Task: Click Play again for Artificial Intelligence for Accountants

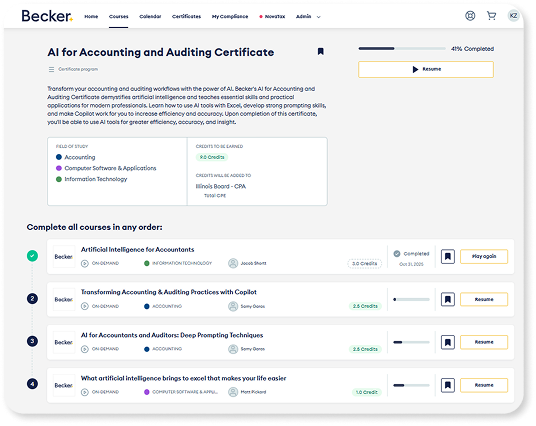Action: (484, 256)
